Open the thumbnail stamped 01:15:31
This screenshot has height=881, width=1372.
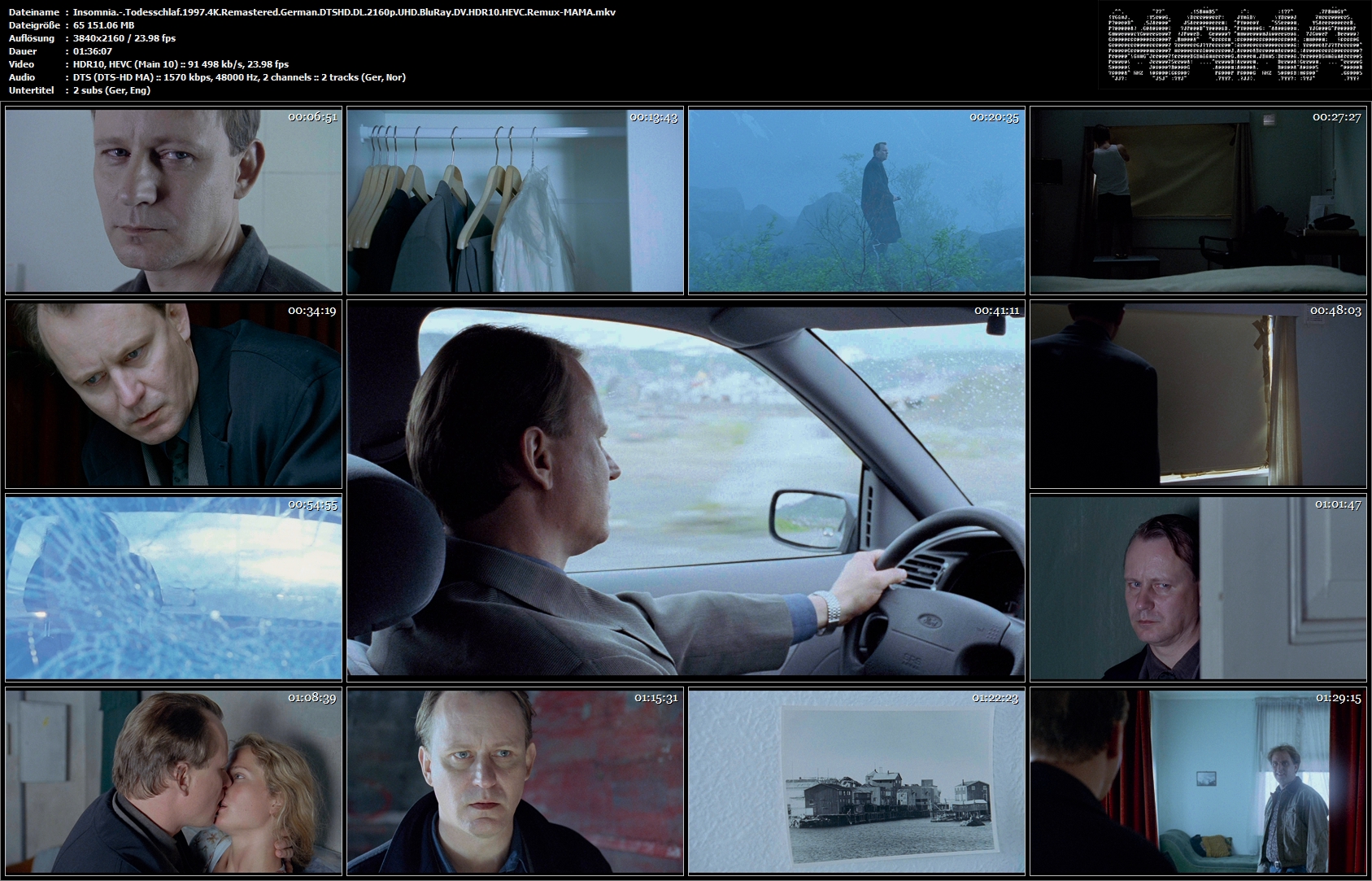click(x=515, y=782)
